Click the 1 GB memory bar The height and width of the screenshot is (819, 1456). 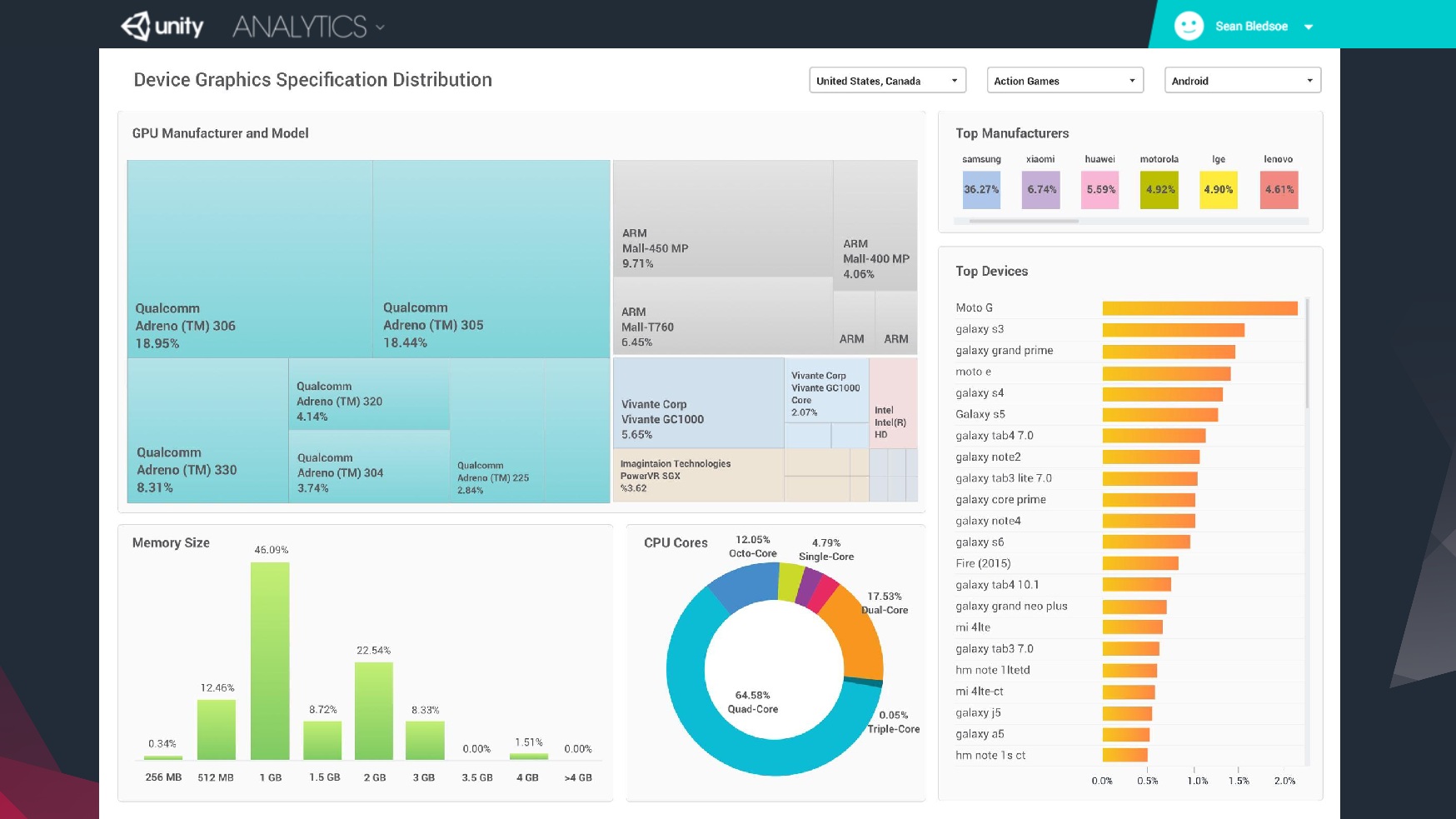[270, 661]
